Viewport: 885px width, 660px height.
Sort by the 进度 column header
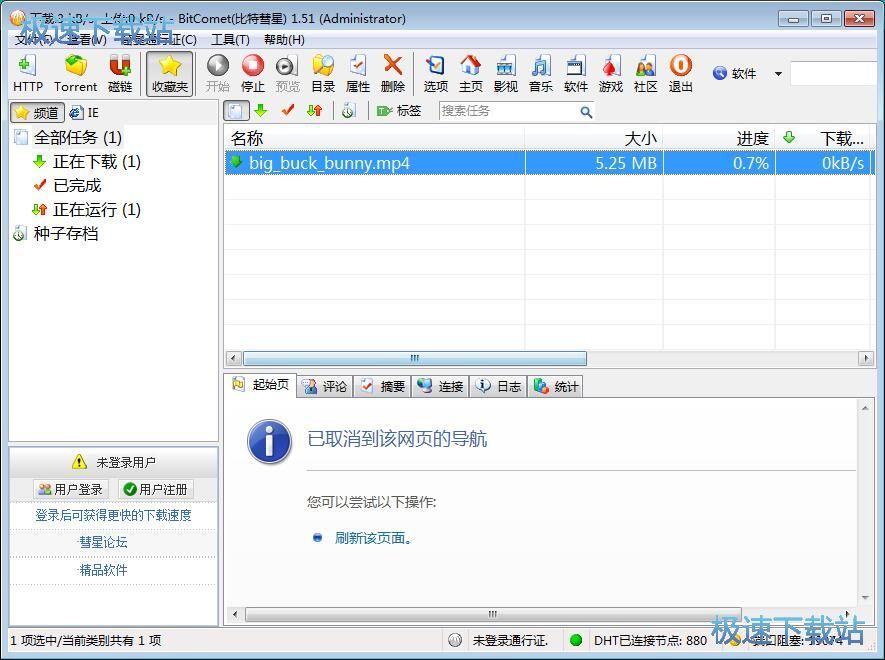[x=719, y=138]
